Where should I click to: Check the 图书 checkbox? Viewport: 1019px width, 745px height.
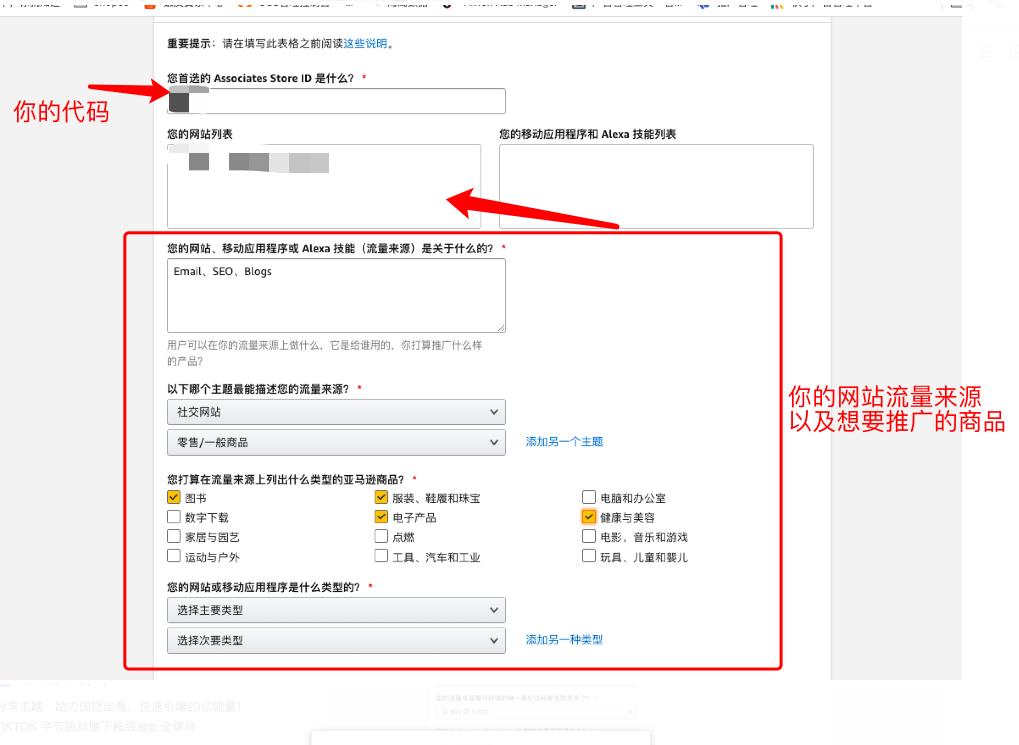coord(174,497)
